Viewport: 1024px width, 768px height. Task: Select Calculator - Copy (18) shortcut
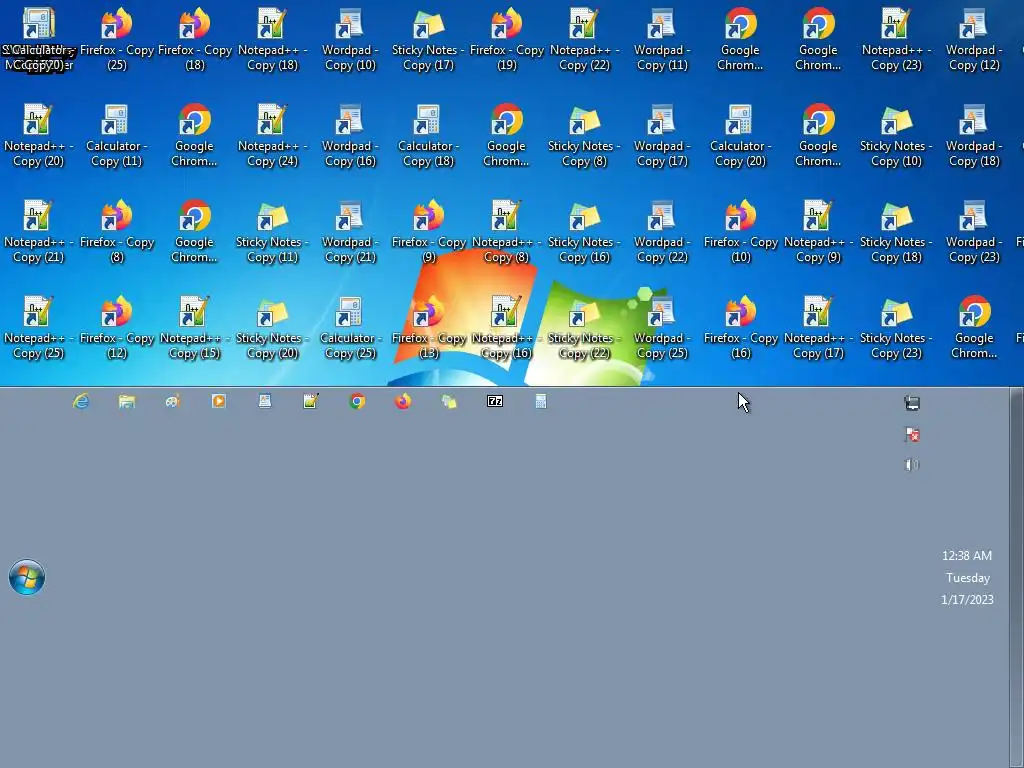(428, 135)
